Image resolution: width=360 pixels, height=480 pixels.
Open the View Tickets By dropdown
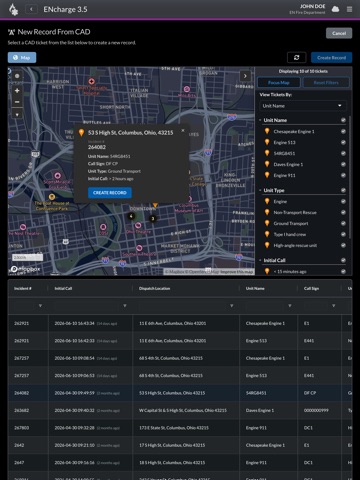[303, 106]
